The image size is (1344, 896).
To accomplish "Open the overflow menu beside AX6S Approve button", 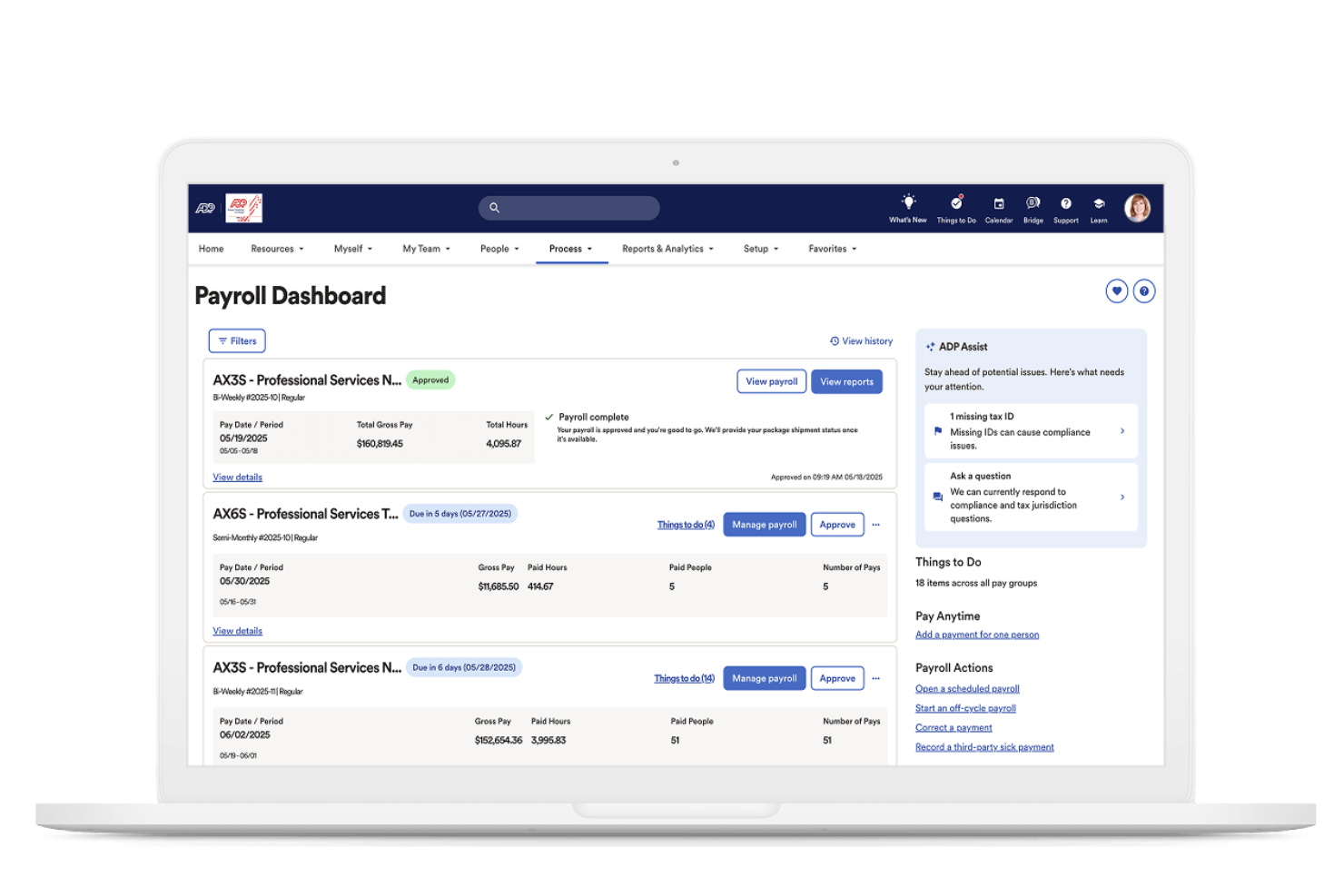I will click(x=875, y=524).
